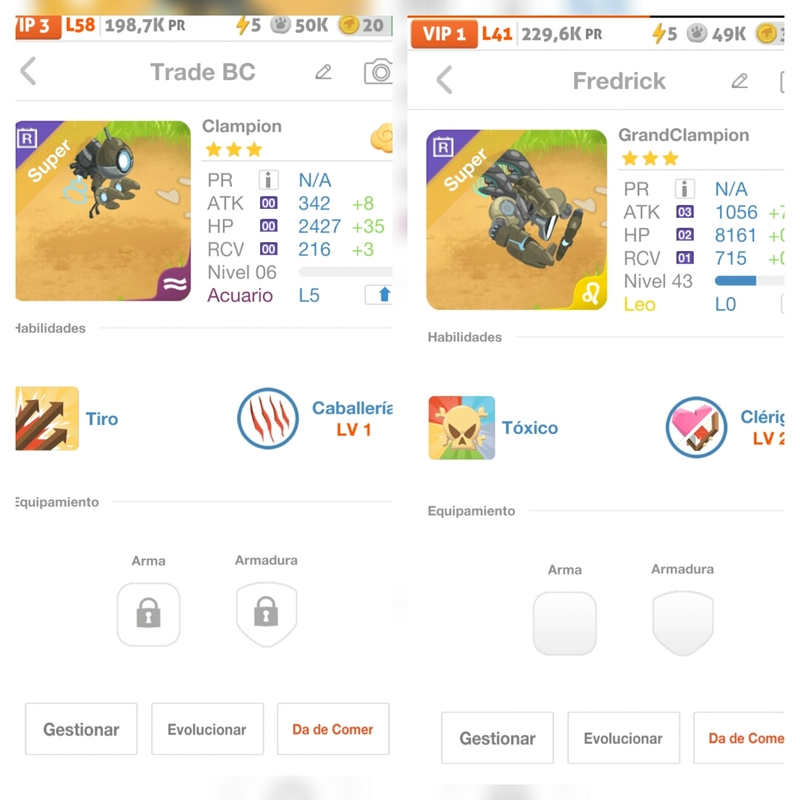Tap Da de Comer for Clampion

(333, 729)
